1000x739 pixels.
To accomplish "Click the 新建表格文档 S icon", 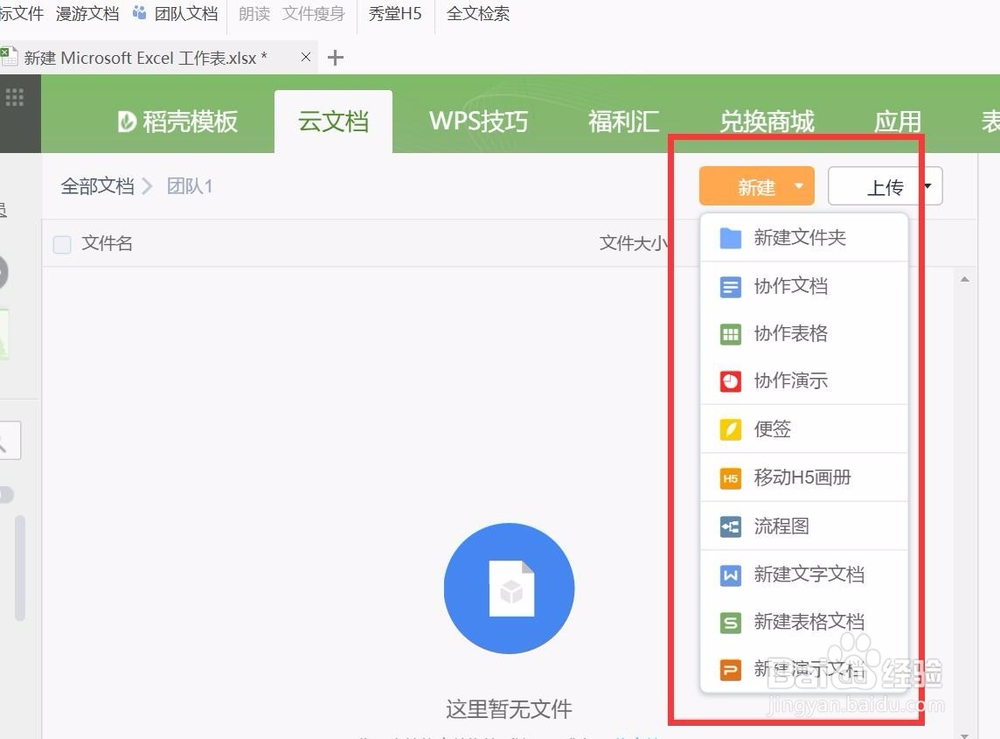I will pyautogui.click(x=730, y=621).
